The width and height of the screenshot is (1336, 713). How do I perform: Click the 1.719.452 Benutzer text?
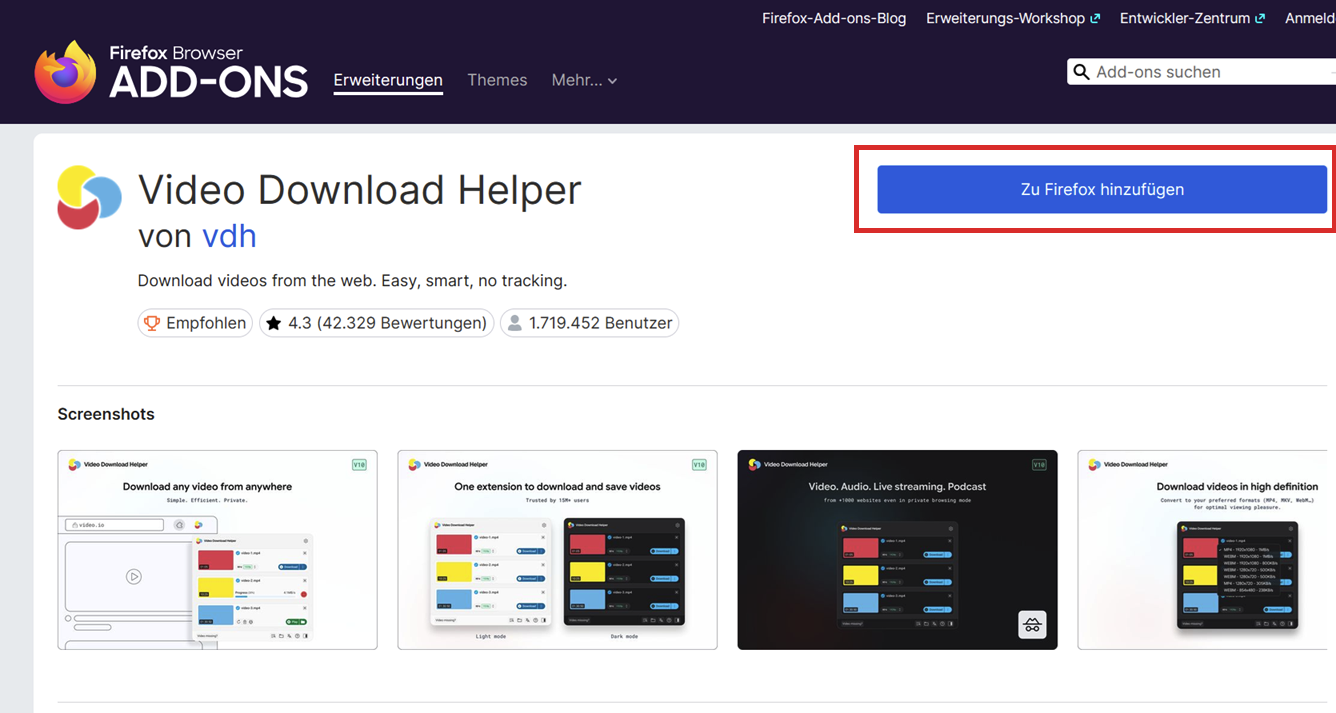(601, 323)
